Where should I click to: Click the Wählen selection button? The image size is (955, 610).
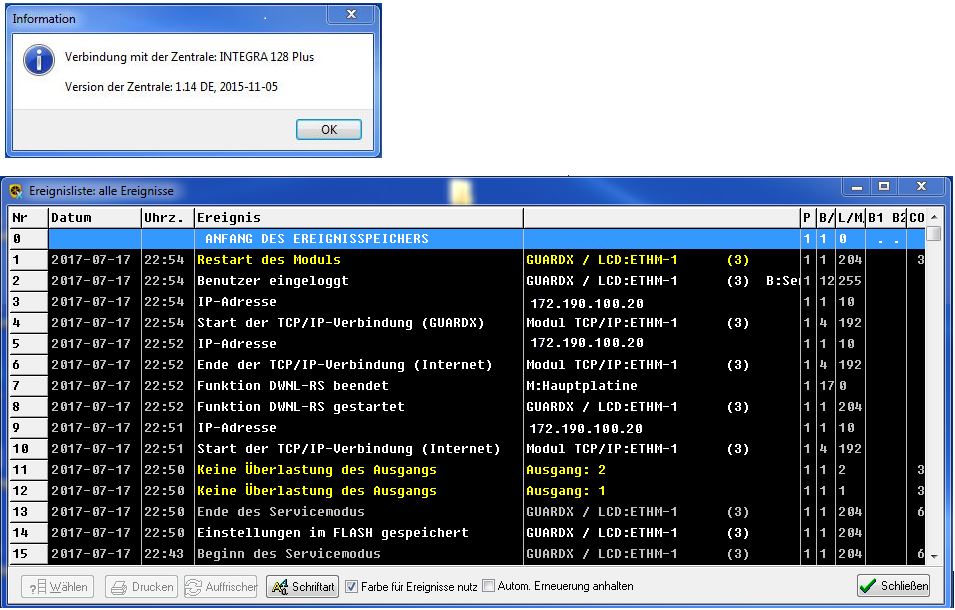pos(57,587)
